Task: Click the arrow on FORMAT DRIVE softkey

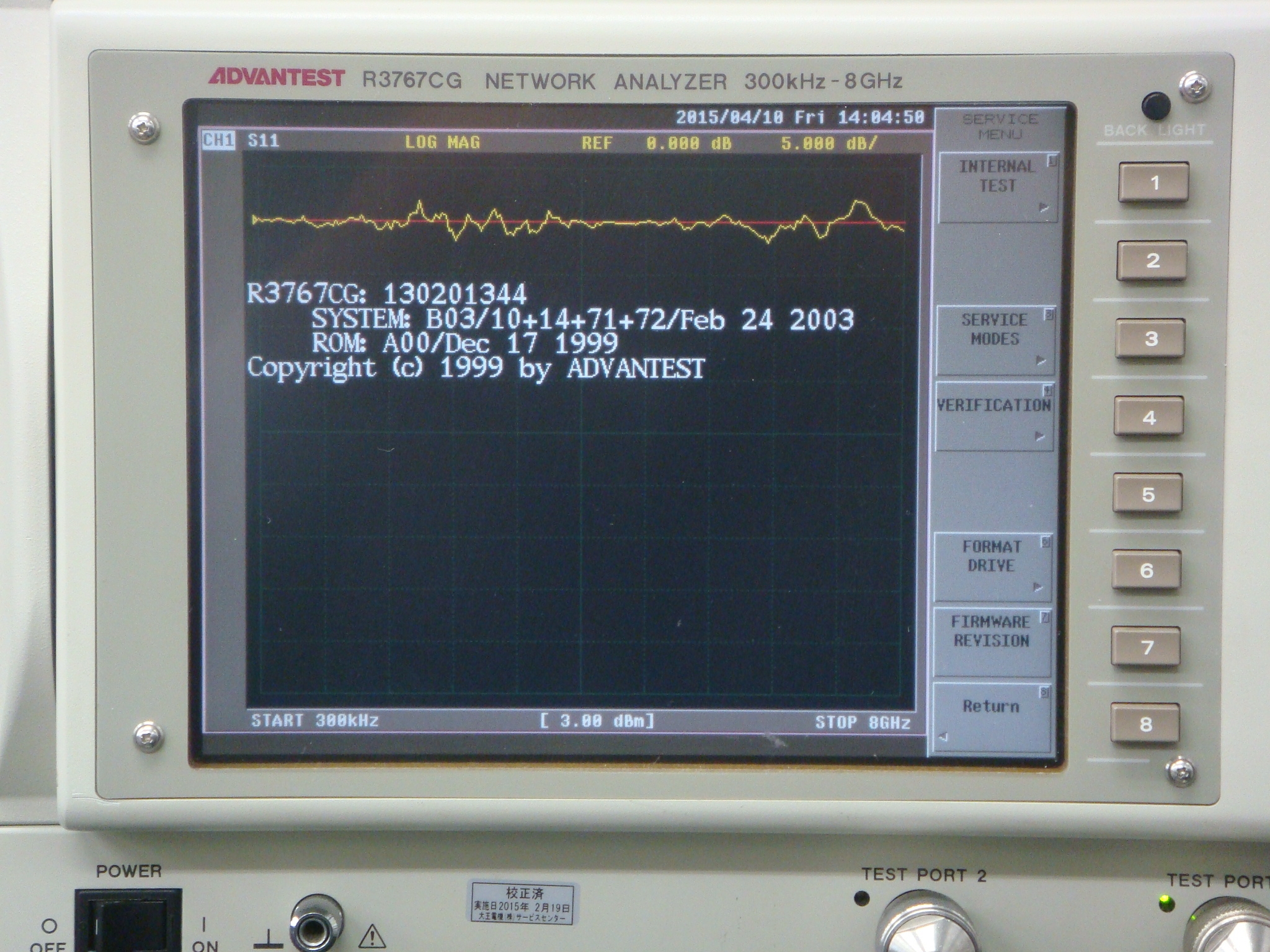Action: 1037,587
